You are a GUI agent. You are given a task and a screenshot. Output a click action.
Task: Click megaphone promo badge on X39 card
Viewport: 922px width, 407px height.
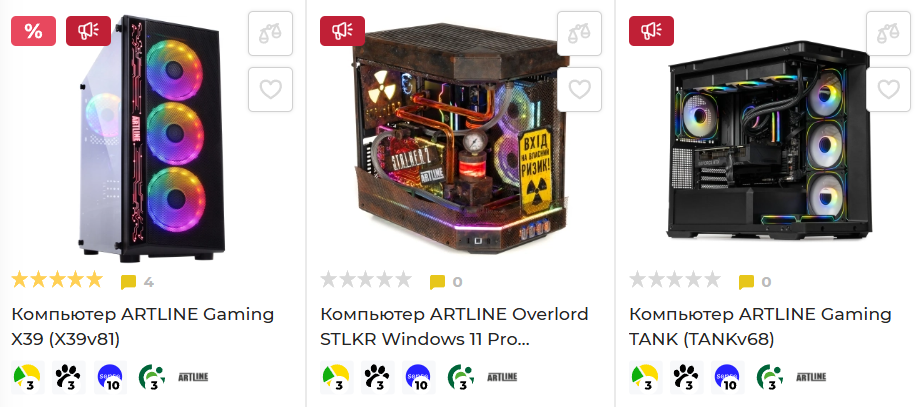(x=88, y=31)
